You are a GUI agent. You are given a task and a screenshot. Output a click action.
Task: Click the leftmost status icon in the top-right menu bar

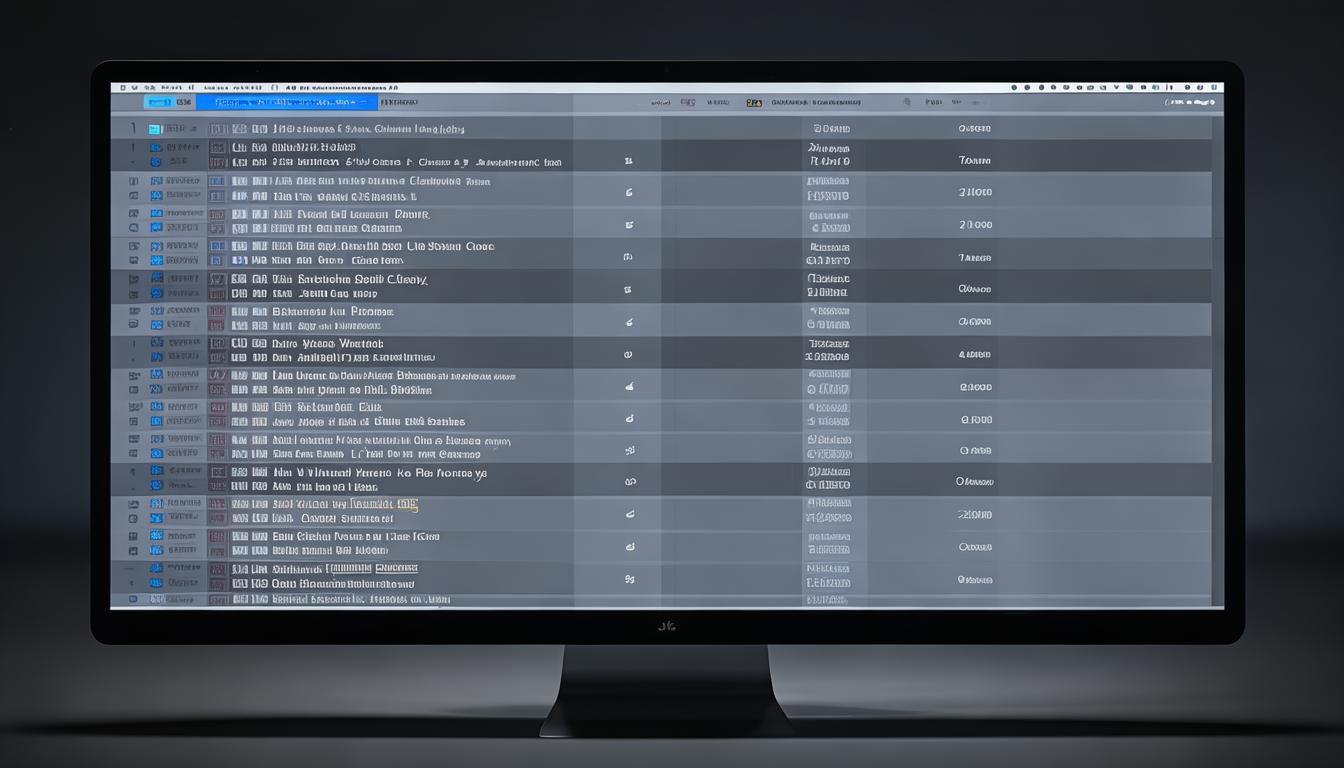point(1014,88)
